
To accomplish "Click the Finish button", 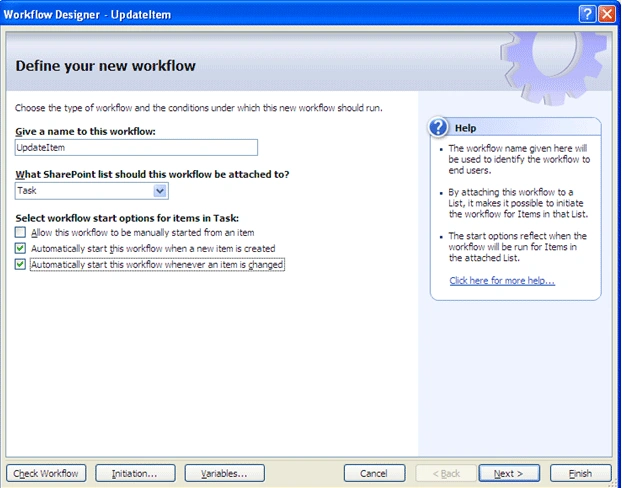I will [x=580, y=473].
